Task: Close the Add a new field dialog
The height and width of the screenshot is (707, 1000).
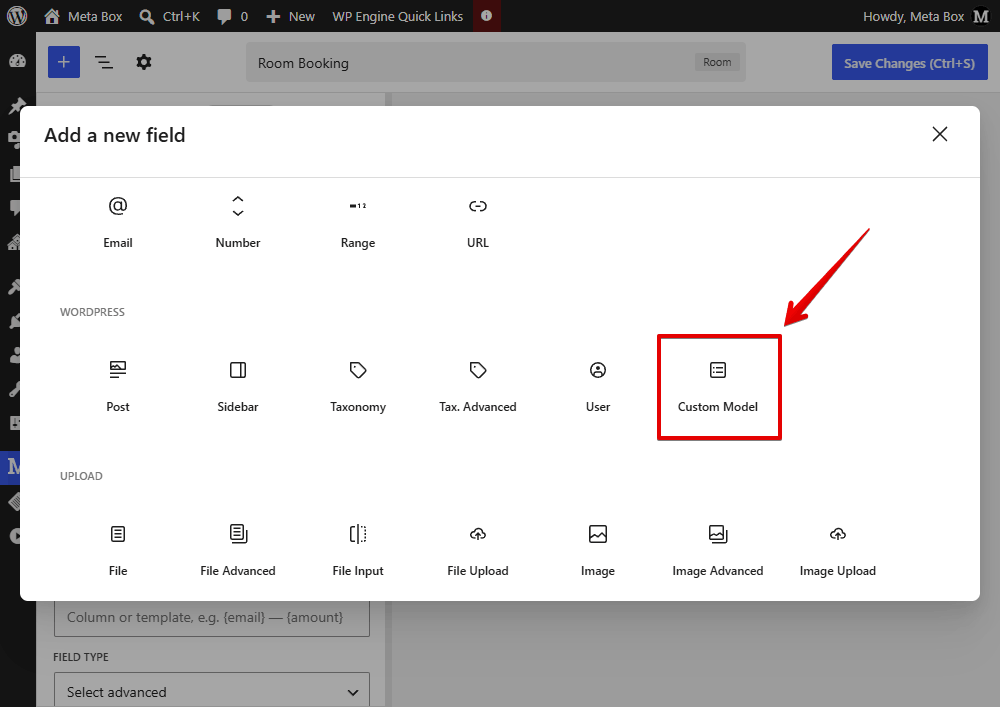Action: tap(939, 134)
